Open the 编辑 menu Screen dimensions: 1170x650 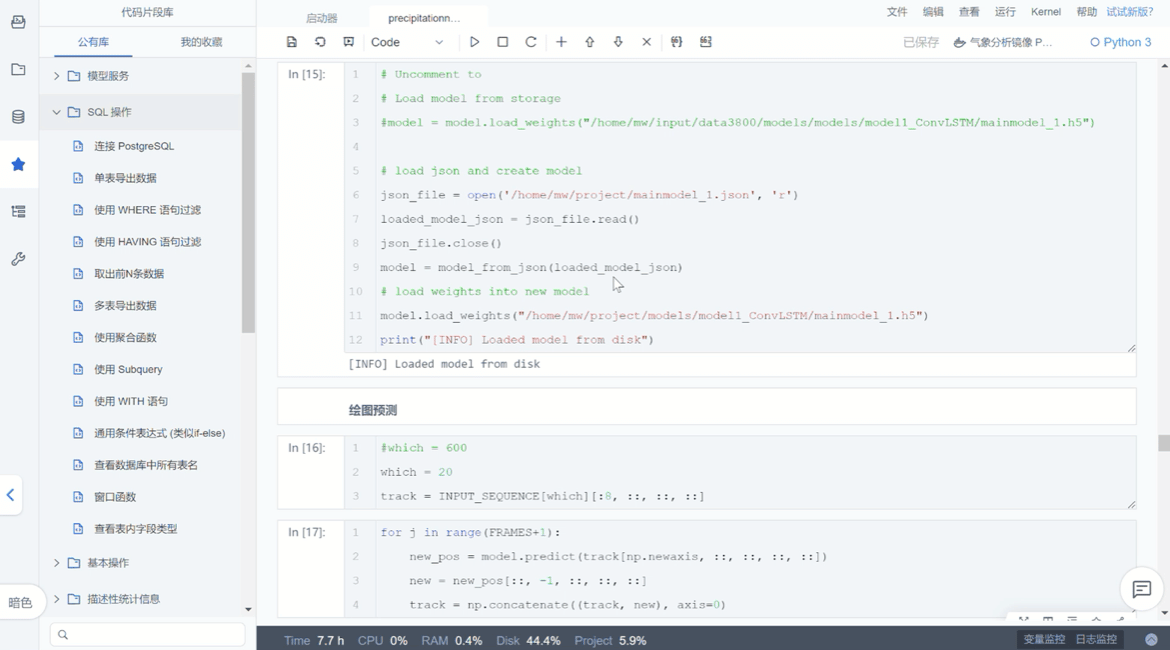(933, 12)
